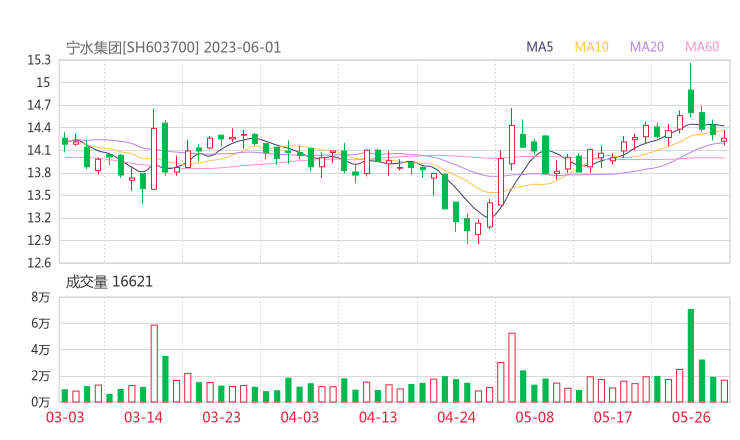
Task: Click the chart title 宁水集团[SH603700] 2023-06-01
Action: 174,48
